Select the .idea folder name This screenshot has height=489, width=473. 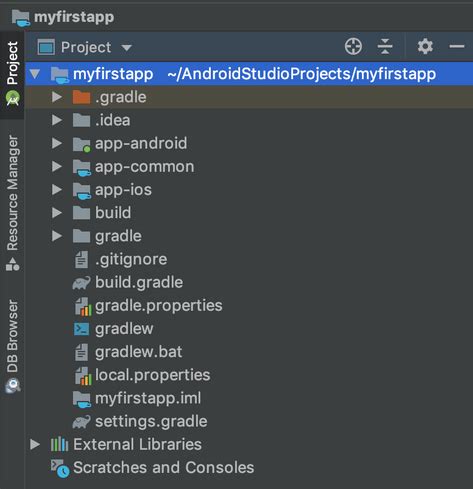click(x=113, y=120)
